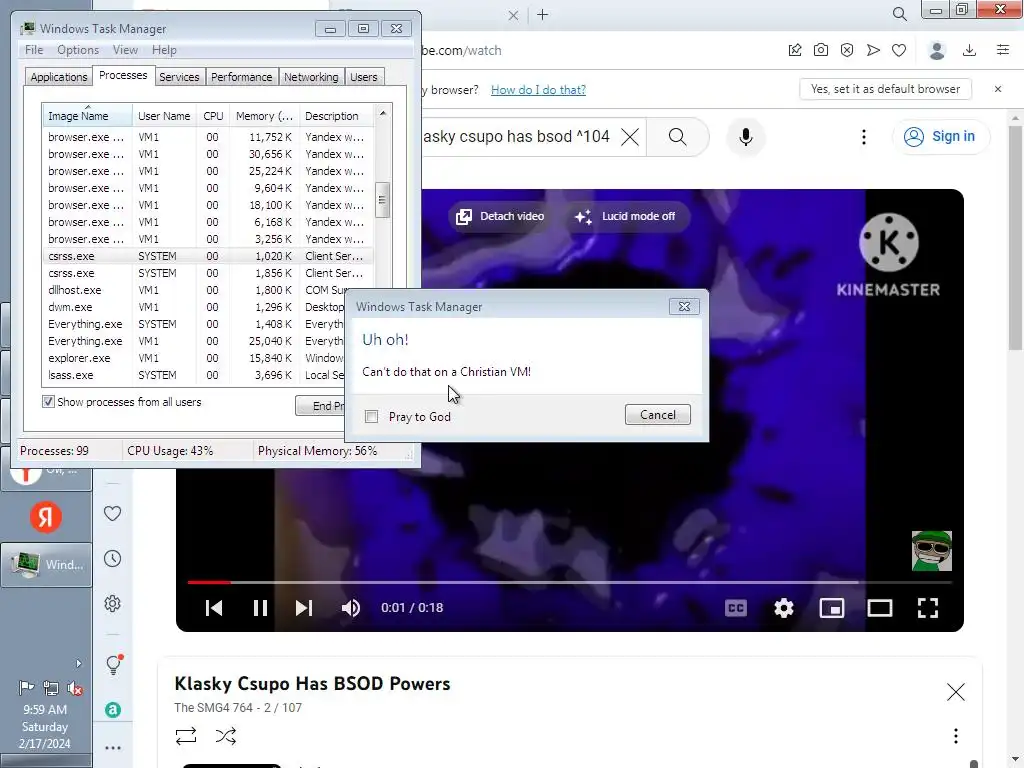Switch to theater mode
Image resolution: width=1024 pixels, height=768 pixels.
(x=880, y=608)
